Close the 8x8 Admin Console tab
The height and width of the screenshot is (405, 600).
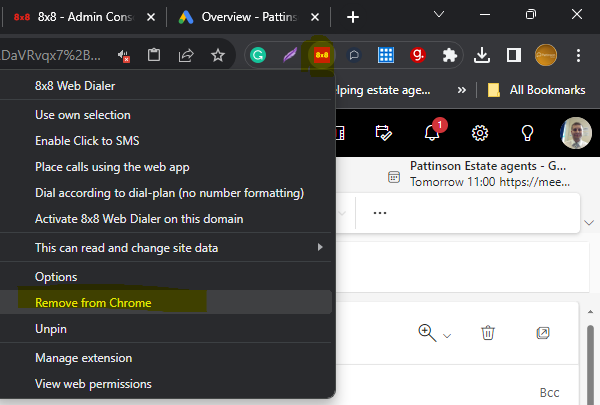tap(151, 17)
